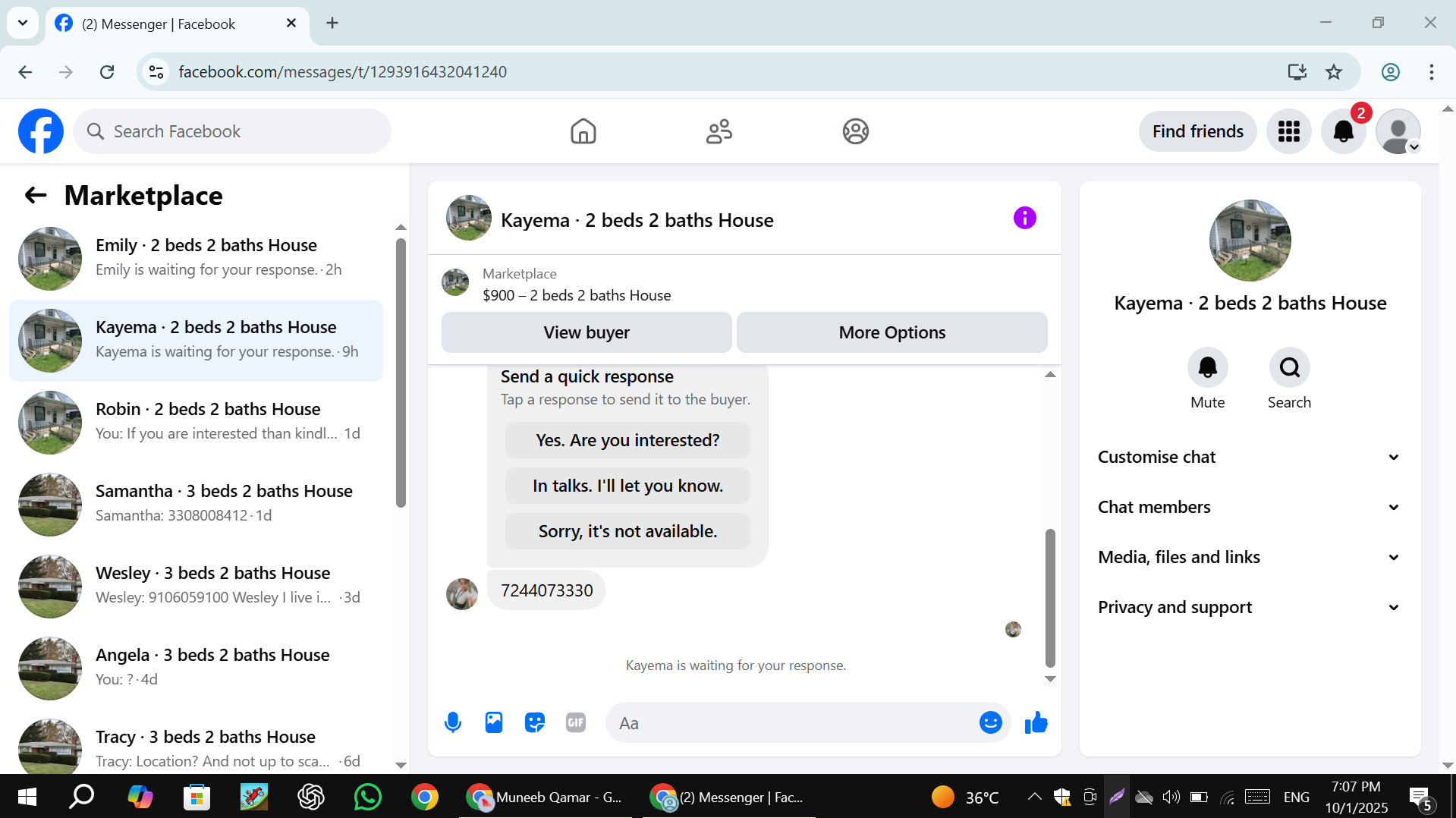The height and width of the screenshot is (818, 1456).
Task: Open conversation information icon
Action: (1024, 219)
